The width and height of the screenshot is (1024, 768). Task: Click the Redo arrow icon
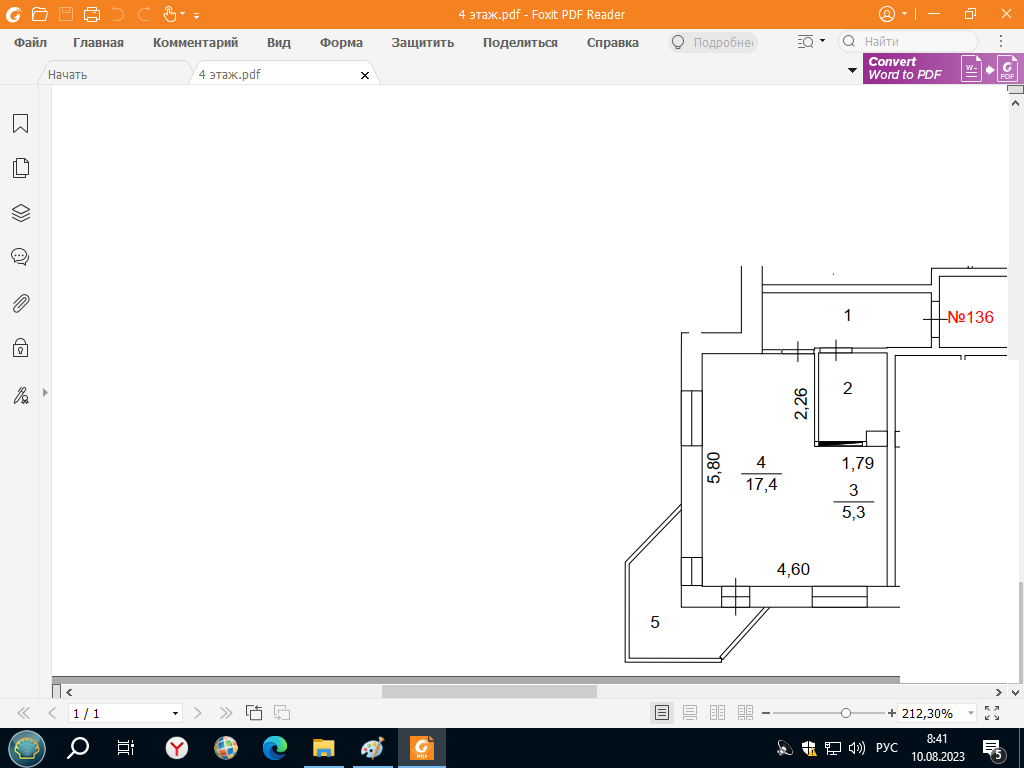[x=144, y=14]
